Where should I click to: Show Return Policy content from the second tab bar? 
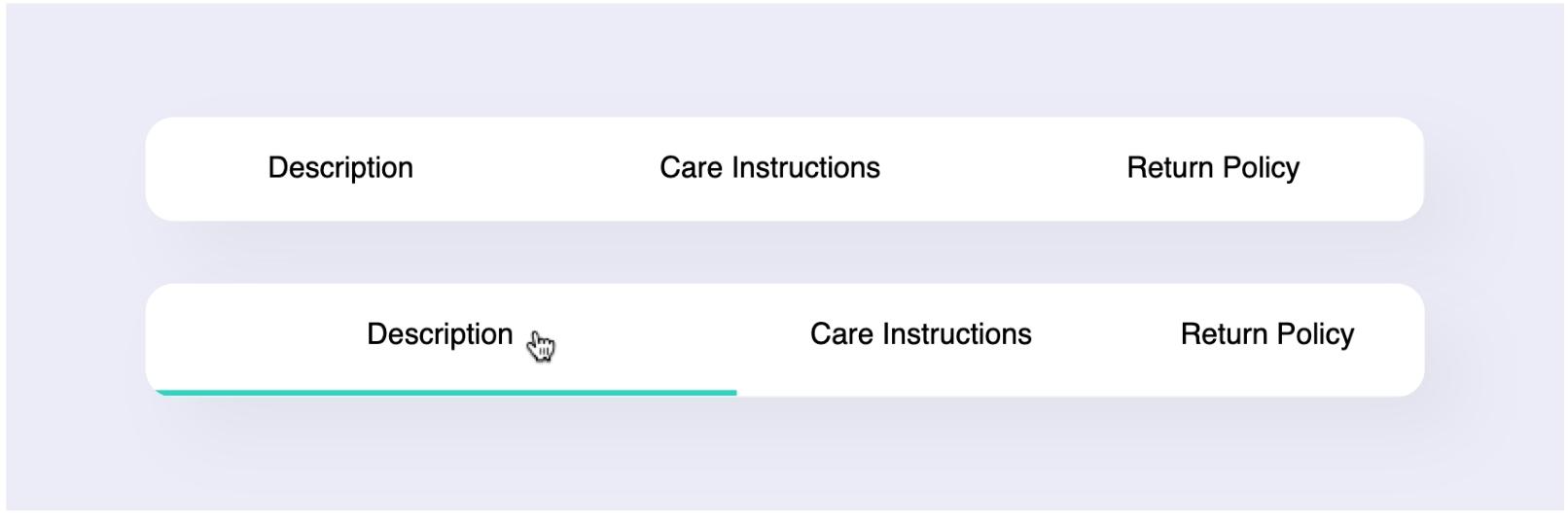pyautogui.click(x=1266, y=335)
